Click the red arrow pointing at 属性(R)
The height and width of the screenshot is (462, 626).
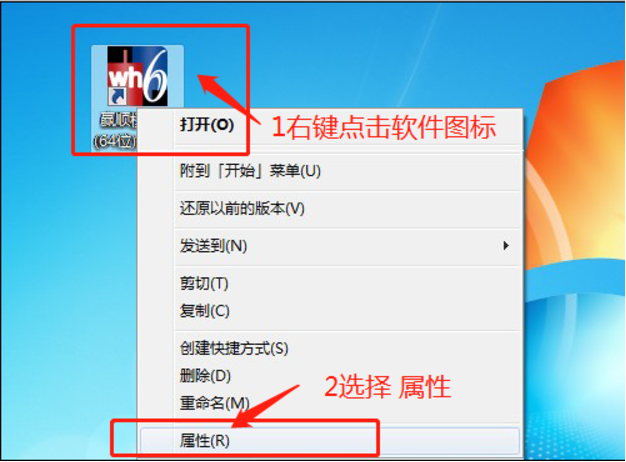pos(266,406)
